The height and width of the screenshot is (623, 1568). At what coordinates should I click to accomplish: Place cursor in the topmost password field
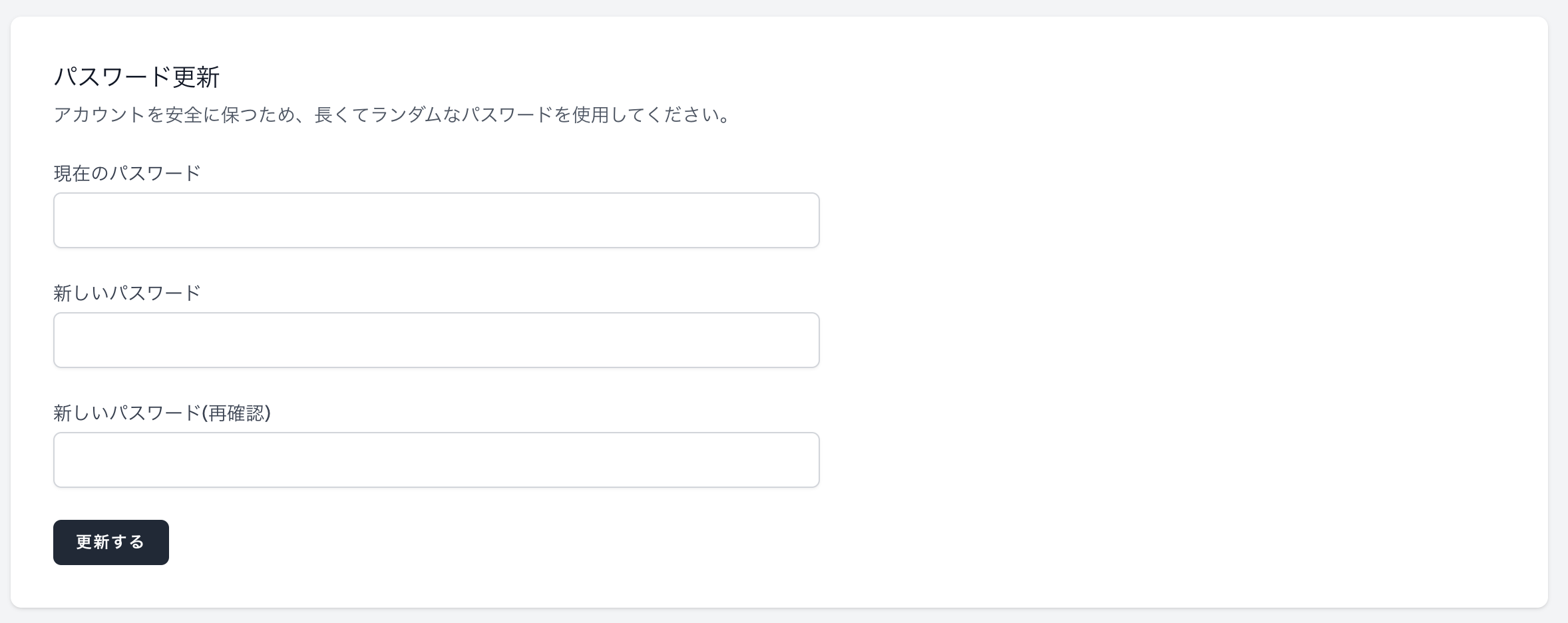(x=436, y=220)
